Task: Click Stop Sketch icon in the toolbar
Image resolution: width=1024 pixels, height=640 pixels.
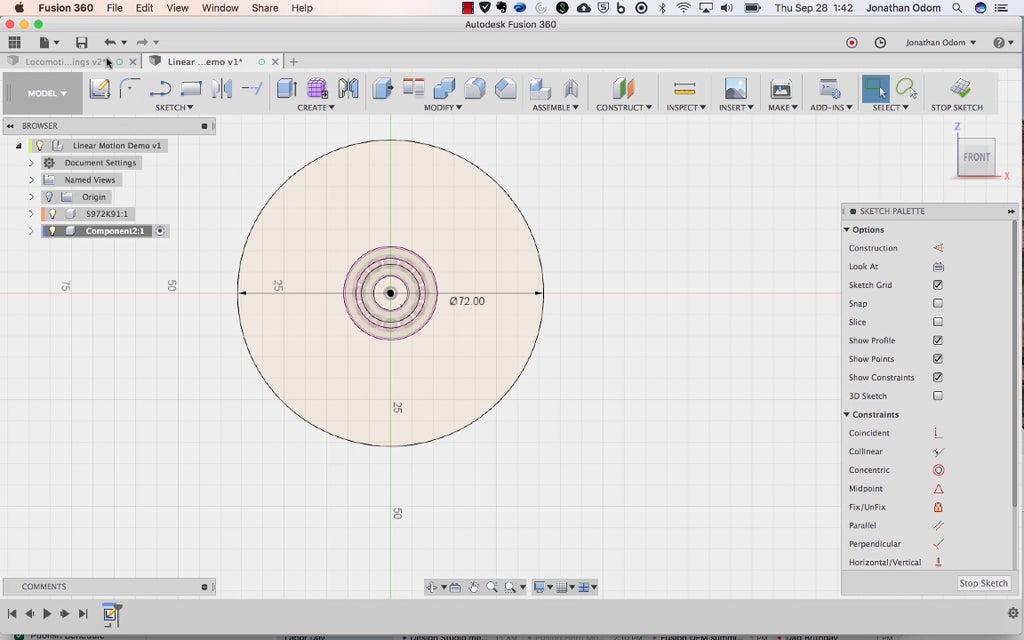Action: coord(960,88)
